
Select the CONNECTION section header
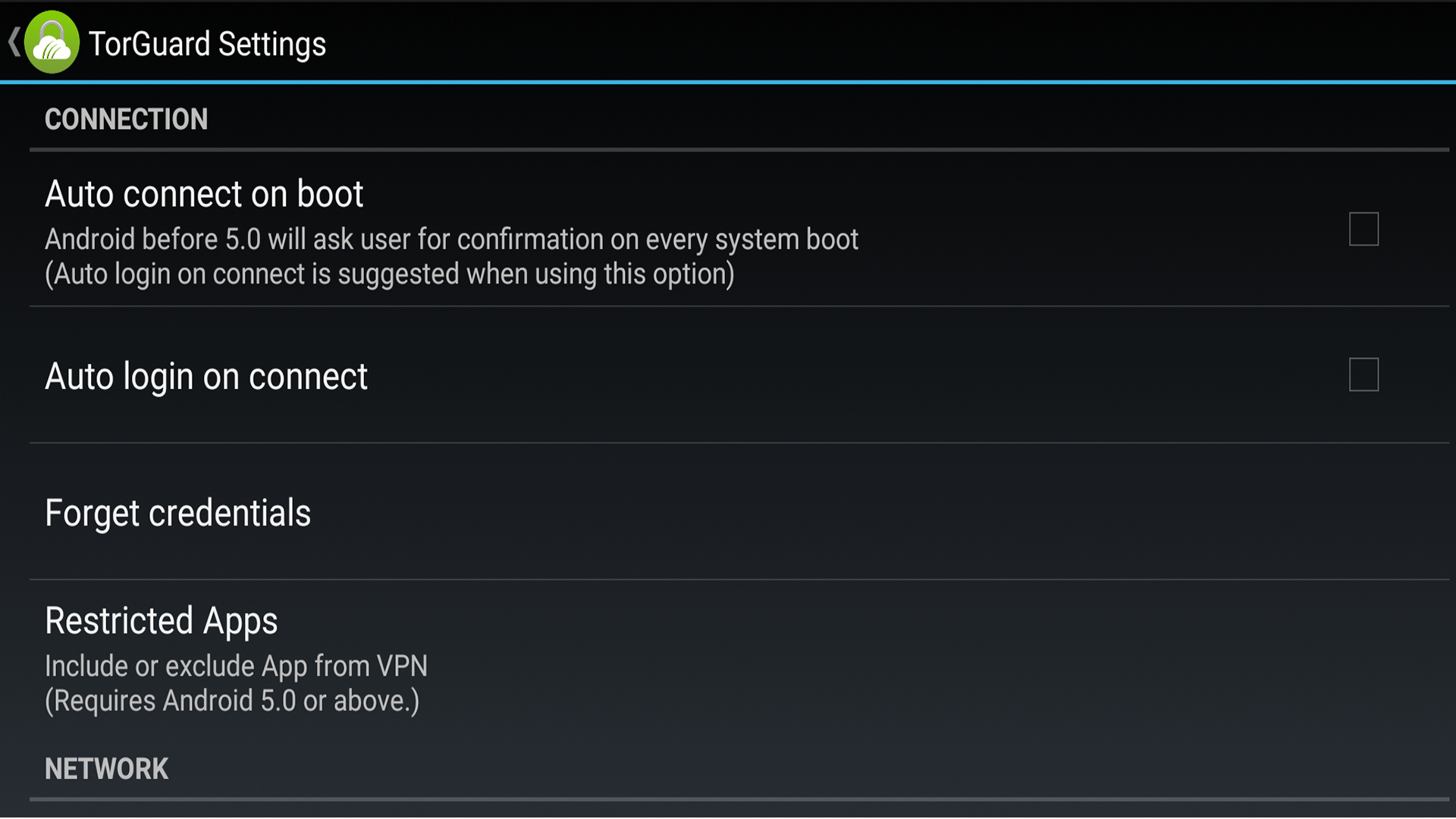(126, 119)
